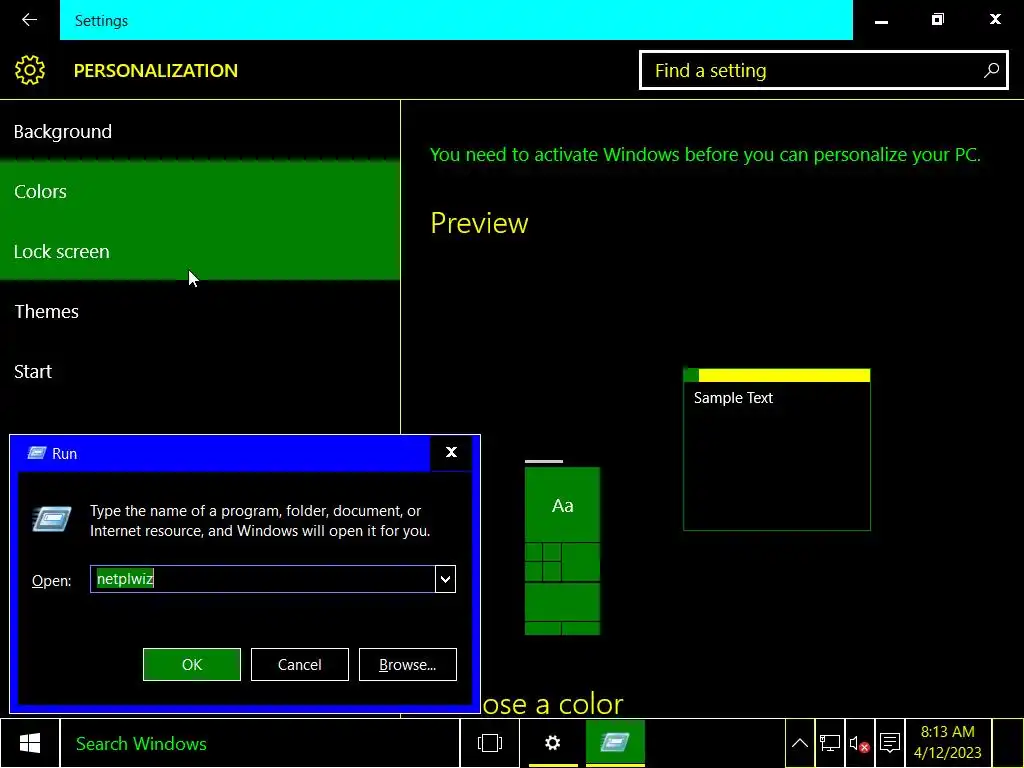This screenshot has height=768, width=1024.
Task: Click the Sample Text preview window
Action: tap(776, 449)
